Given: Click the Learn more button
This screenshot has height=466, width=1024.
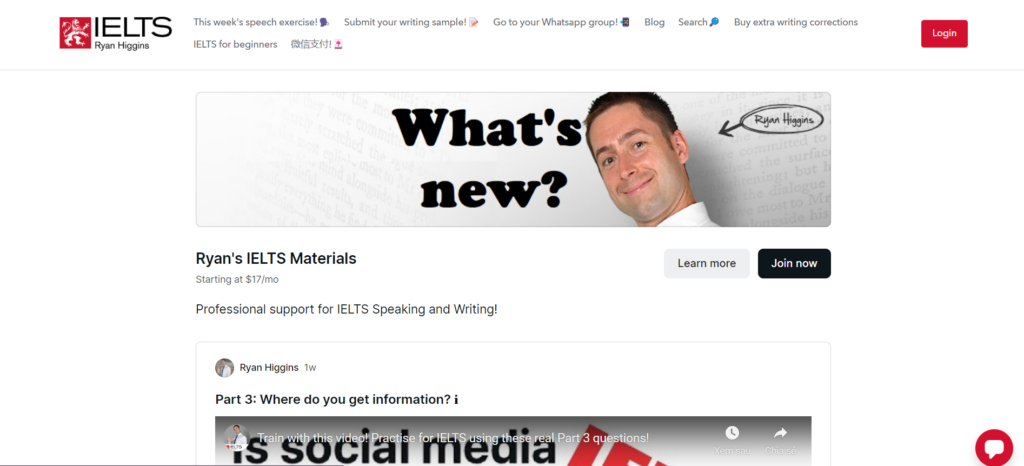Looking at the screenshot, I should point(707,264).
